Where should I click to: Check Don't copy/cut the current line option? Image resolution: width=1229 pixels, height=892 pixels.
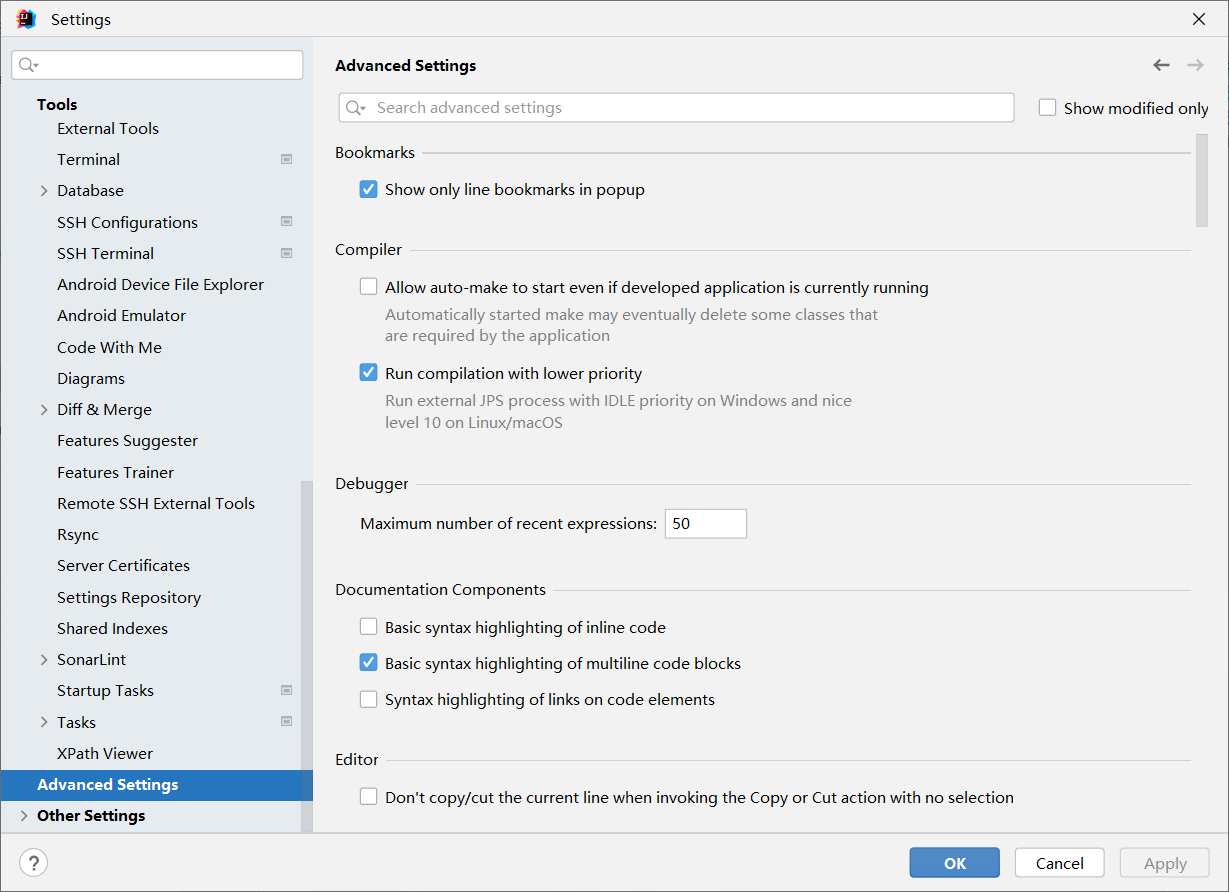point(368,797)
